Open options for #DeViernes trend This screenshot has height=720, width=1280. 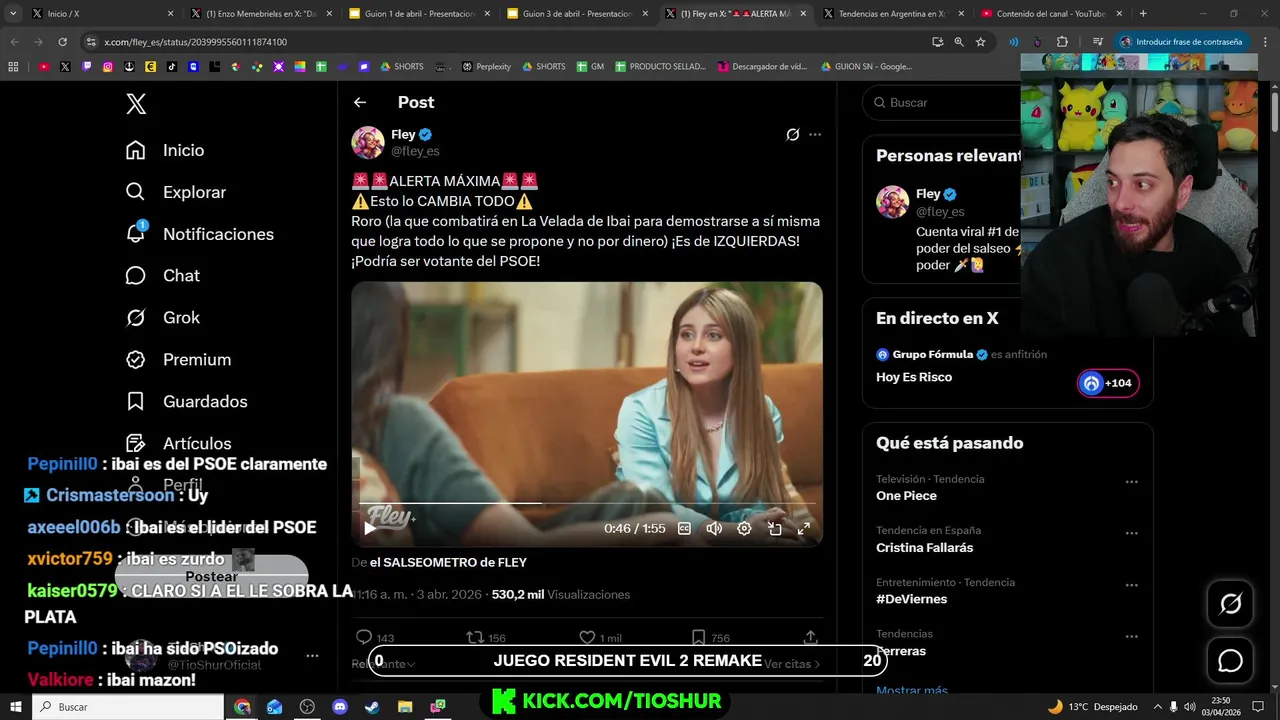[x=1131, y=585]
